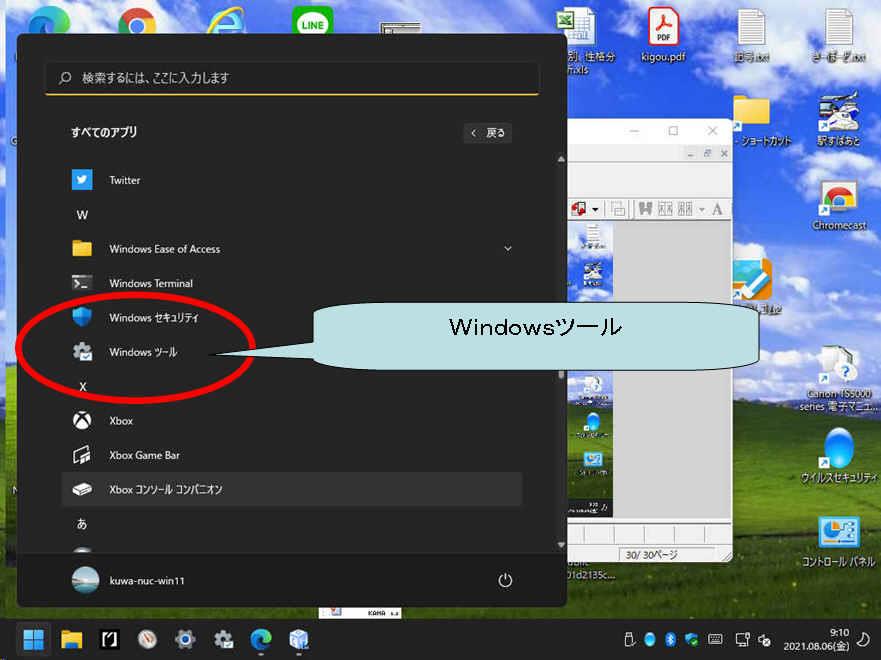This screenshot has height=660, width=881.
Task: Click the Windows Ease of Access folder icon
Action: (82, 249)
